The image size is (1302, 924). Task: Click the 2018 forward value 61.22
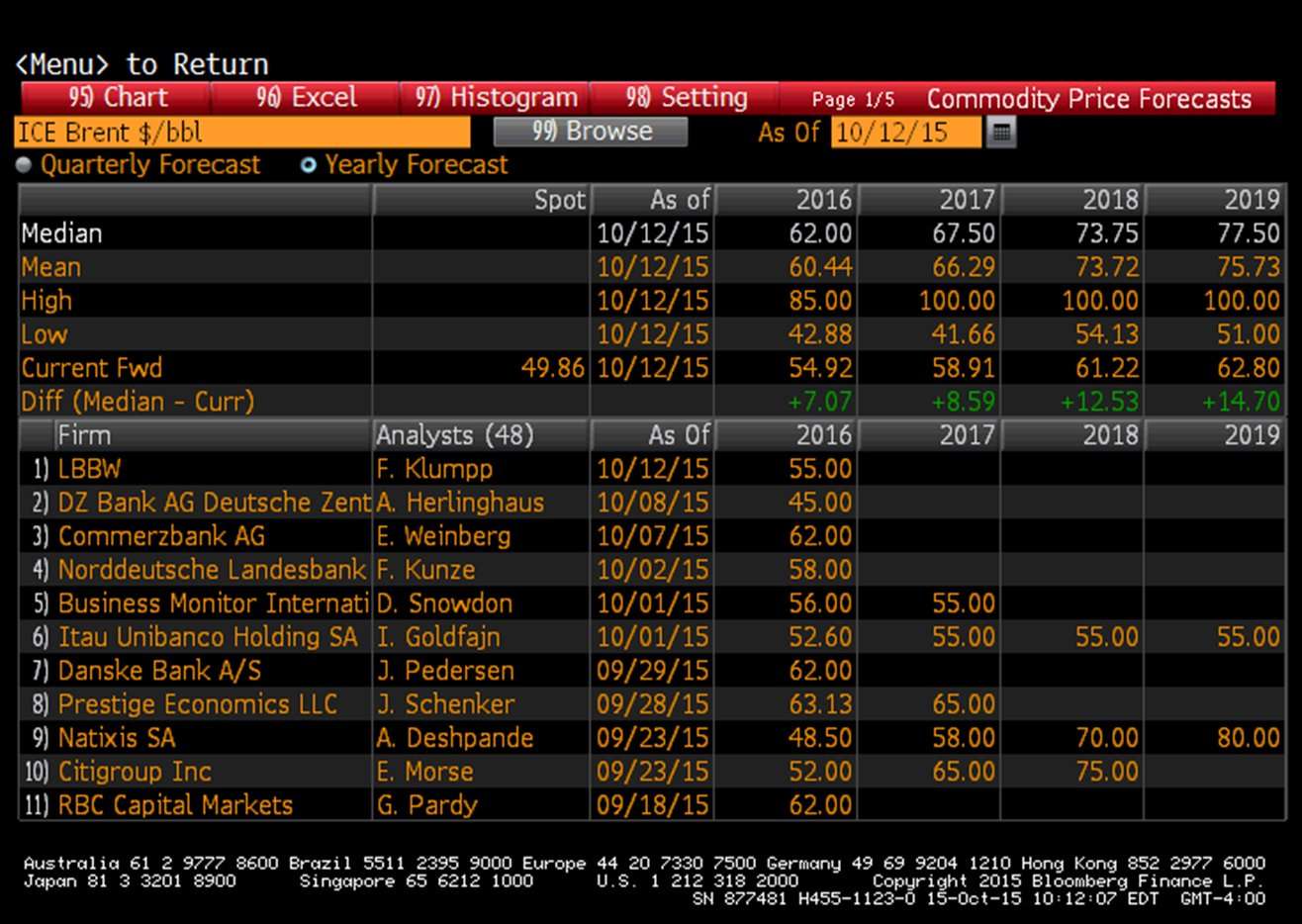pyautogui.click(x=1106, y=368)
